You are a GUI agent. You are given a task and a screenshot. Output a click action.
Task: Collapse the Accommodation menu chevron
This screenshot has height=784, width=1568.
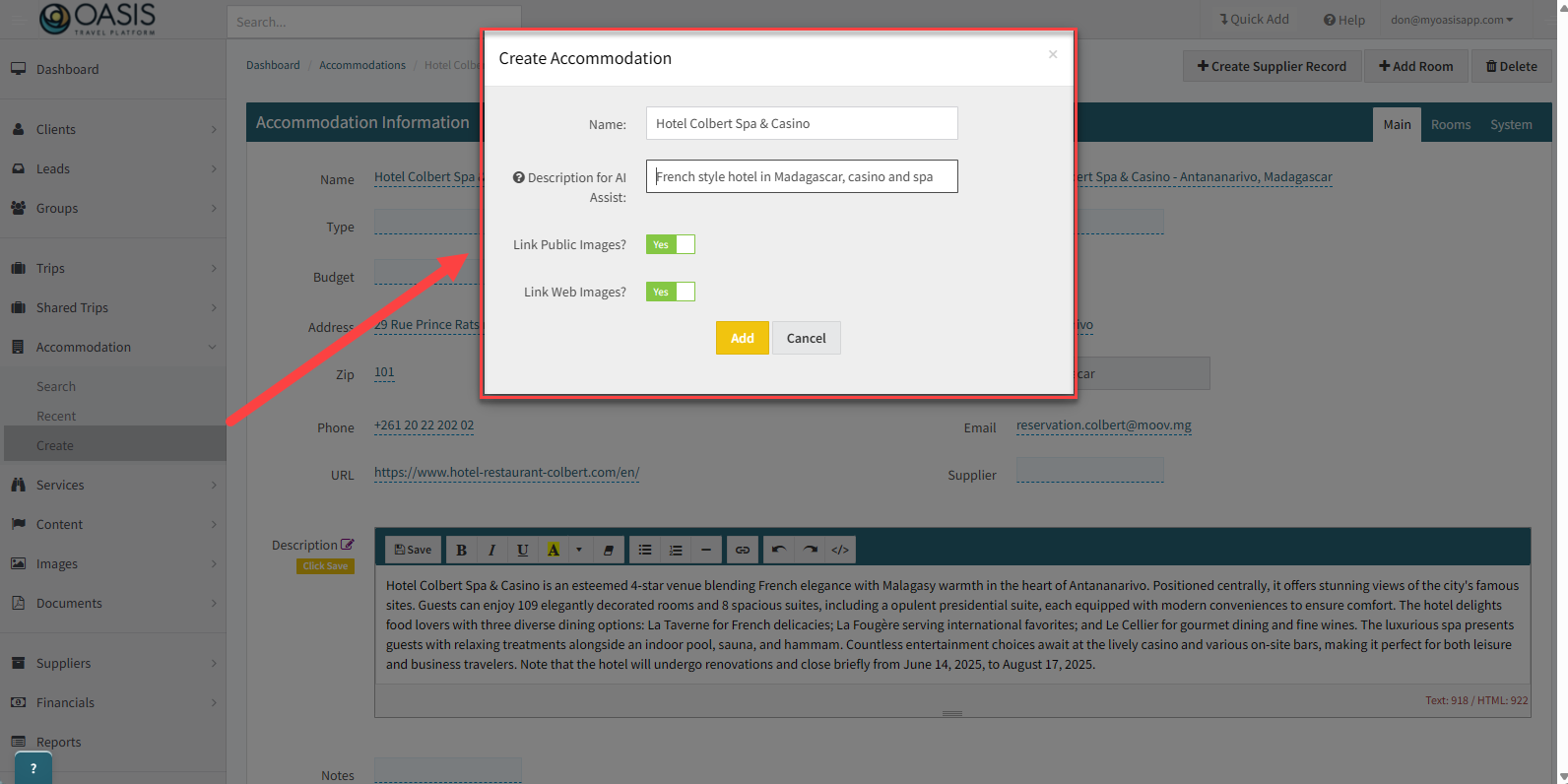point(213,347)
